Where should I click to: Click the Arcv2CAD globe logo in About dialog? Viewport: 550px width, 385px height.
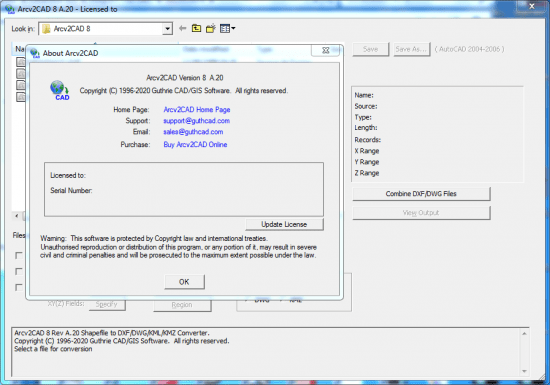[x=59, y=90]
